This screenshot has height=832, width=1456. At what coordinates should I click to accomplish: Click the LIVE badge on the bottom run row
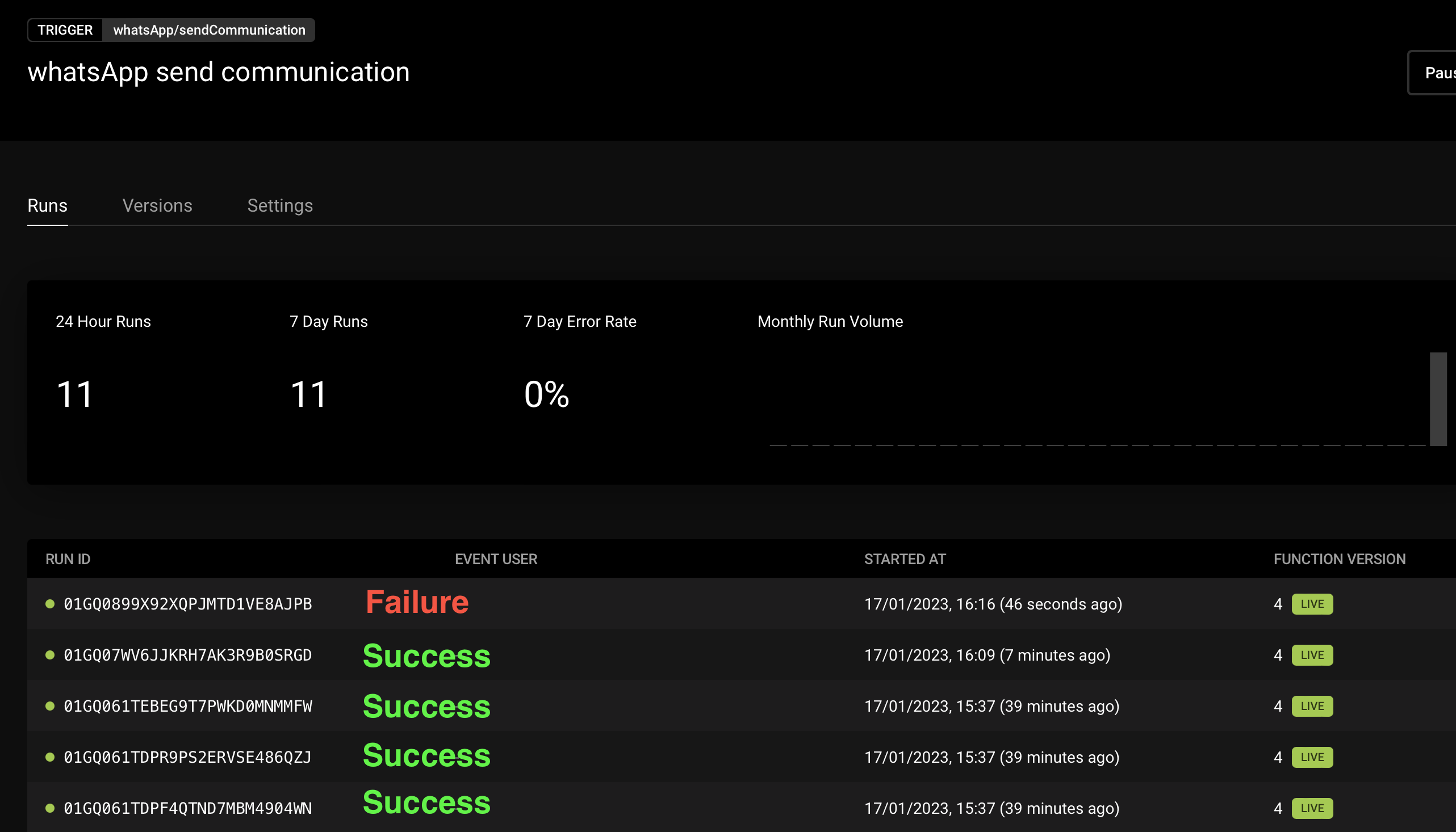click(x=1312, y=808)
